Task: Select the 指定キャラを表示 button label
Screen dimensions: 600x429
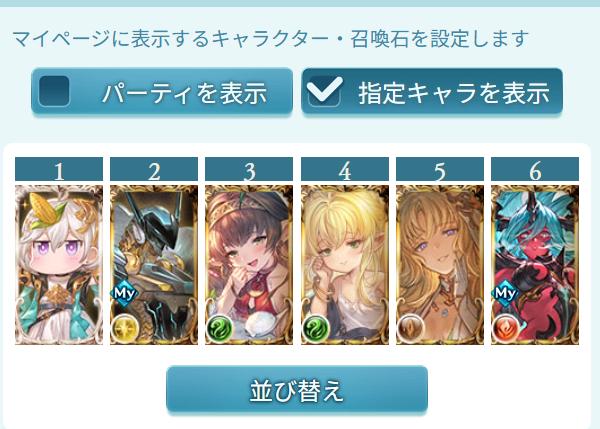Action: pos(454,93)
